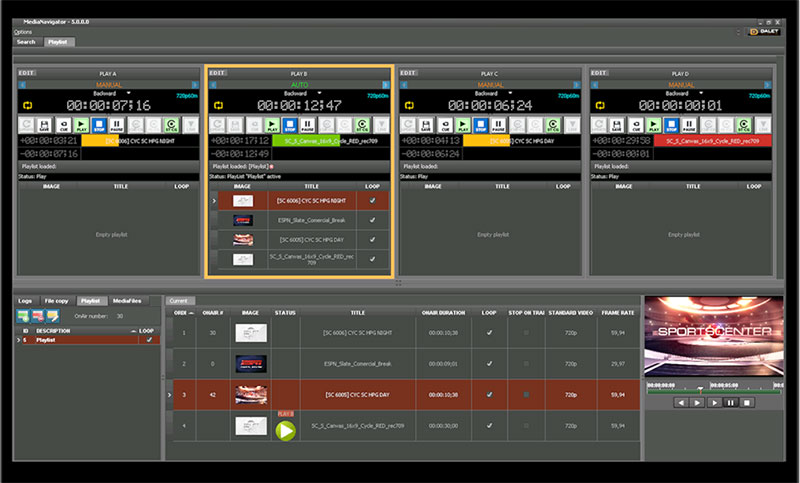Click Pause in the PLAY A transport
Viewport: 800px width, 483px height.
coord(117,124)
